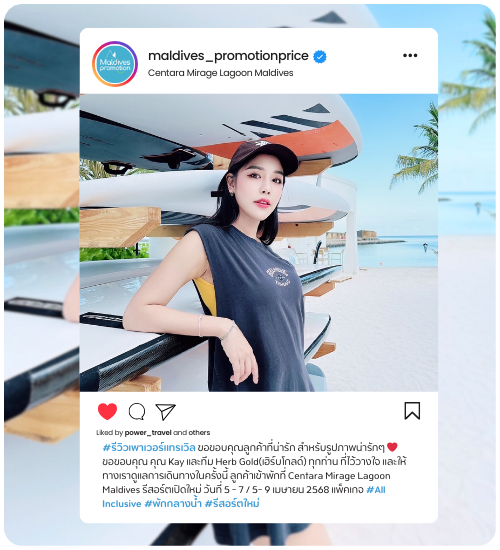Click the blue verified badge
Screen dimensions: 500x550
tap(320, 56)
